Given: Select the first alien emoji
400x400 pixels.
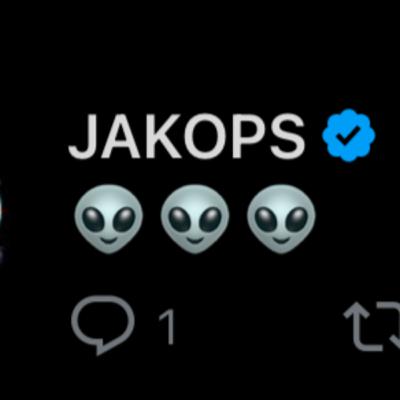Looking at the screenshot, I should [x=108, y=219].
